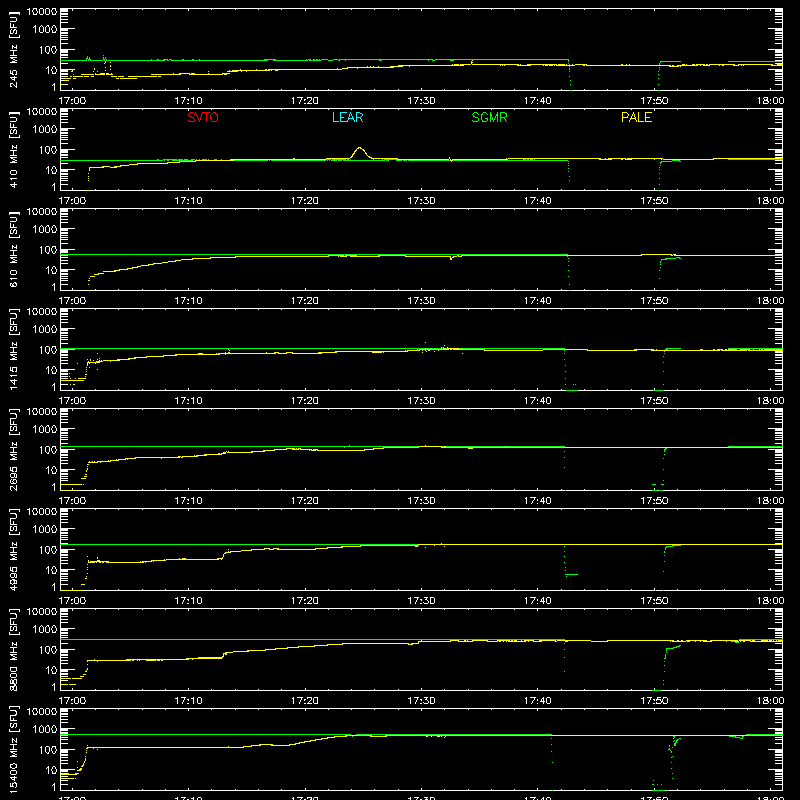800x800 pixels.
Task: Click the yellow PALE station label
Action: 636,117
